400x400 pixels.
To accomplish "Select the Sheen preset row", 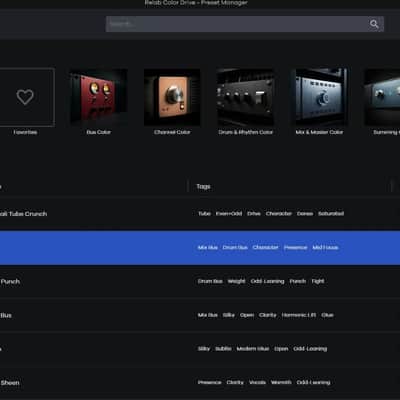I will (x=200, y=382).
